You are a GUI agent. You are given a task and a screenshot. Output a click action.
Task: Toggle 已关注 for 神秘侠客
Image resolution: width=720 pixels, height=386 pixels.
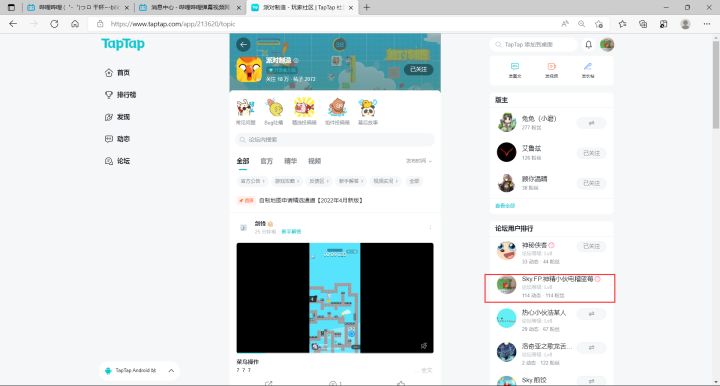click(x=591, y=246)
